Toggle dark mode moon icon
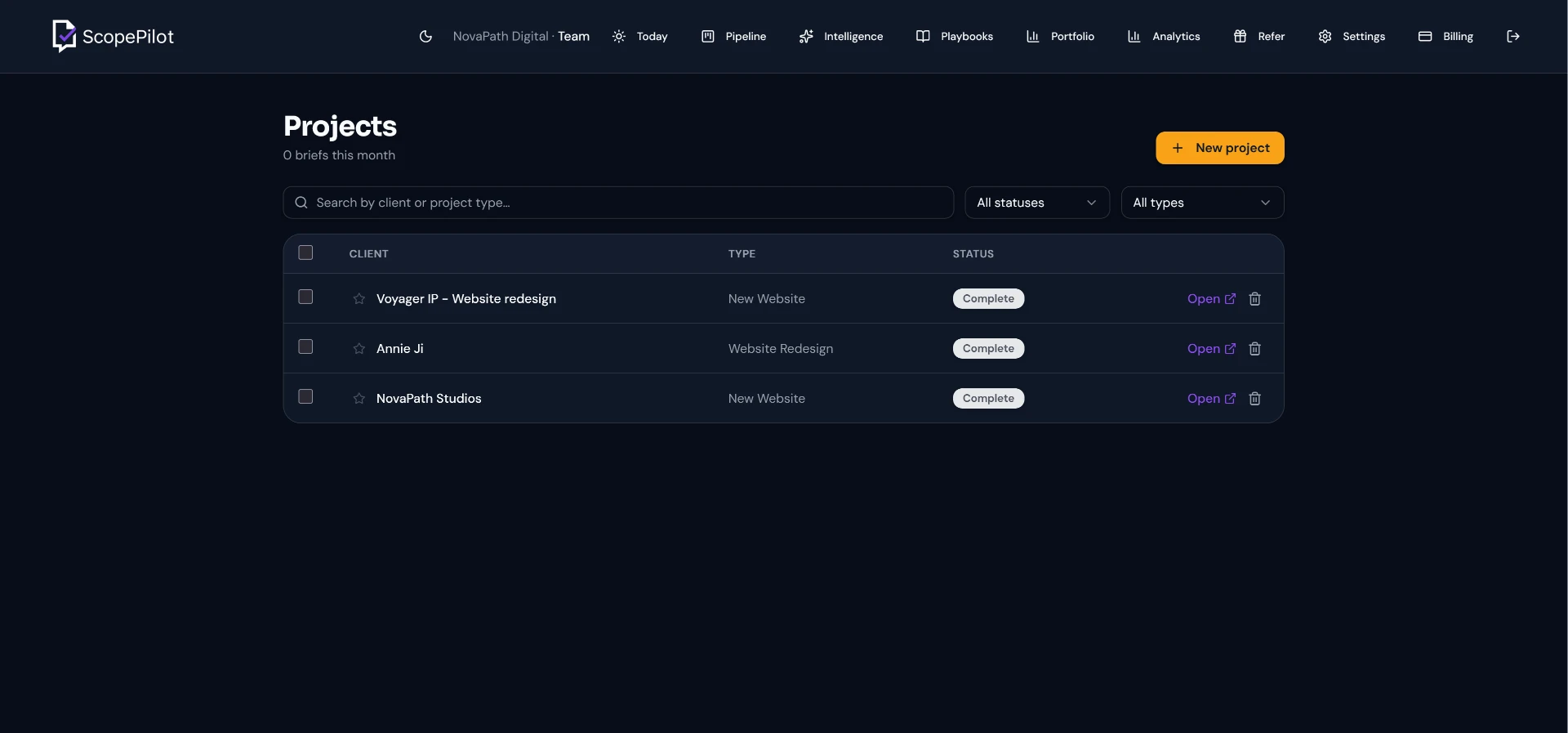1568x733 pixels. point(425,36)
